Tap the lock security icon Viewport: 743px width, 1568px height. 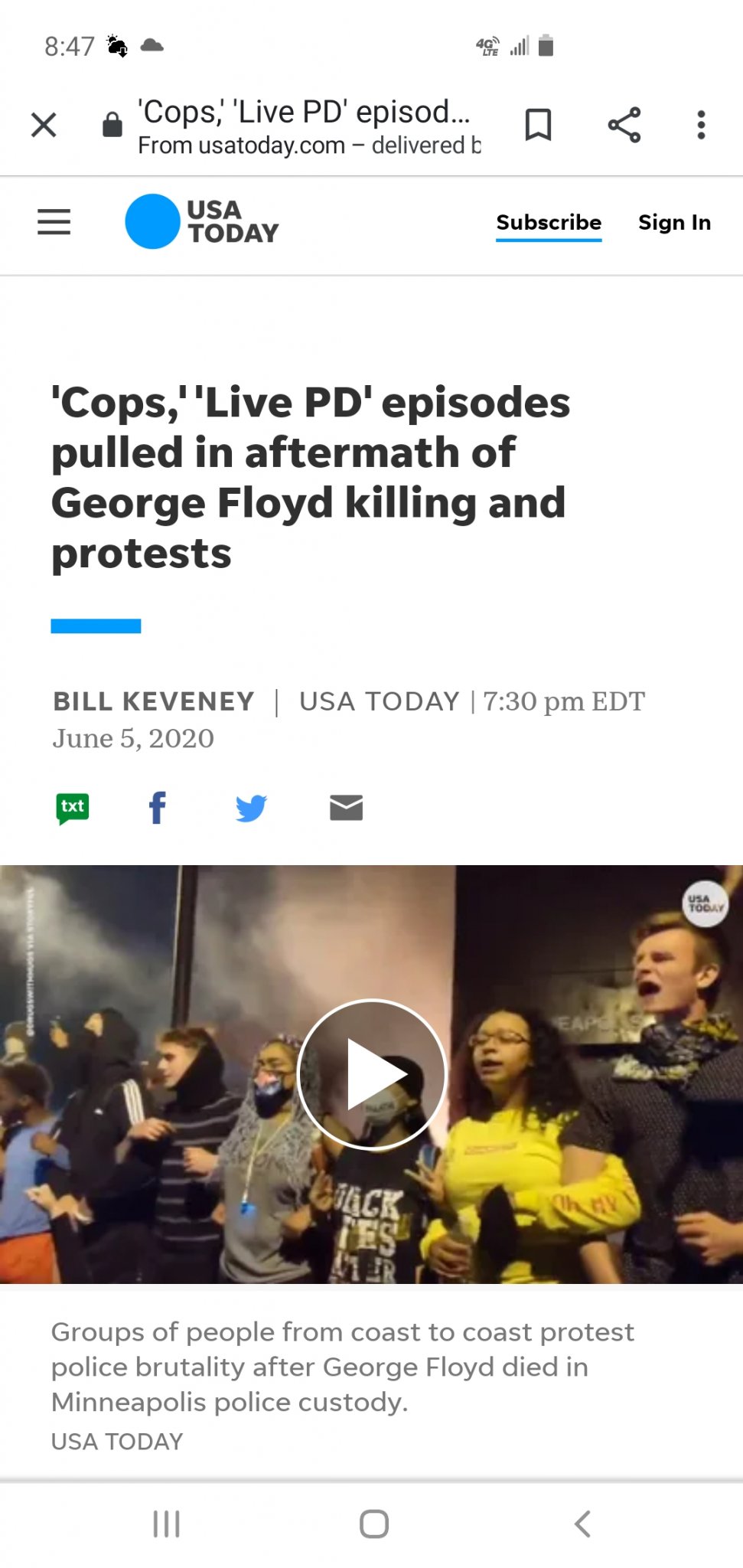click(112, 124)
